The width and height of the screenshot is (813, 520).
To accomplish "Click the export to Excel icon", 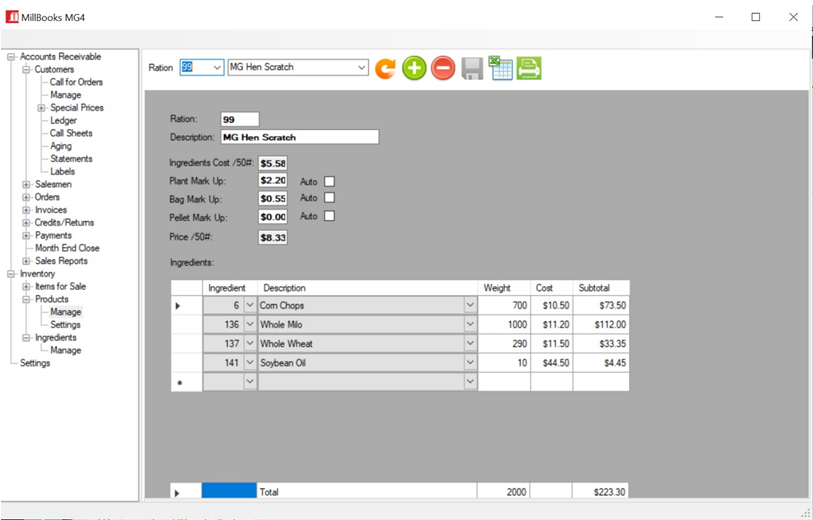I will point(500,68).
